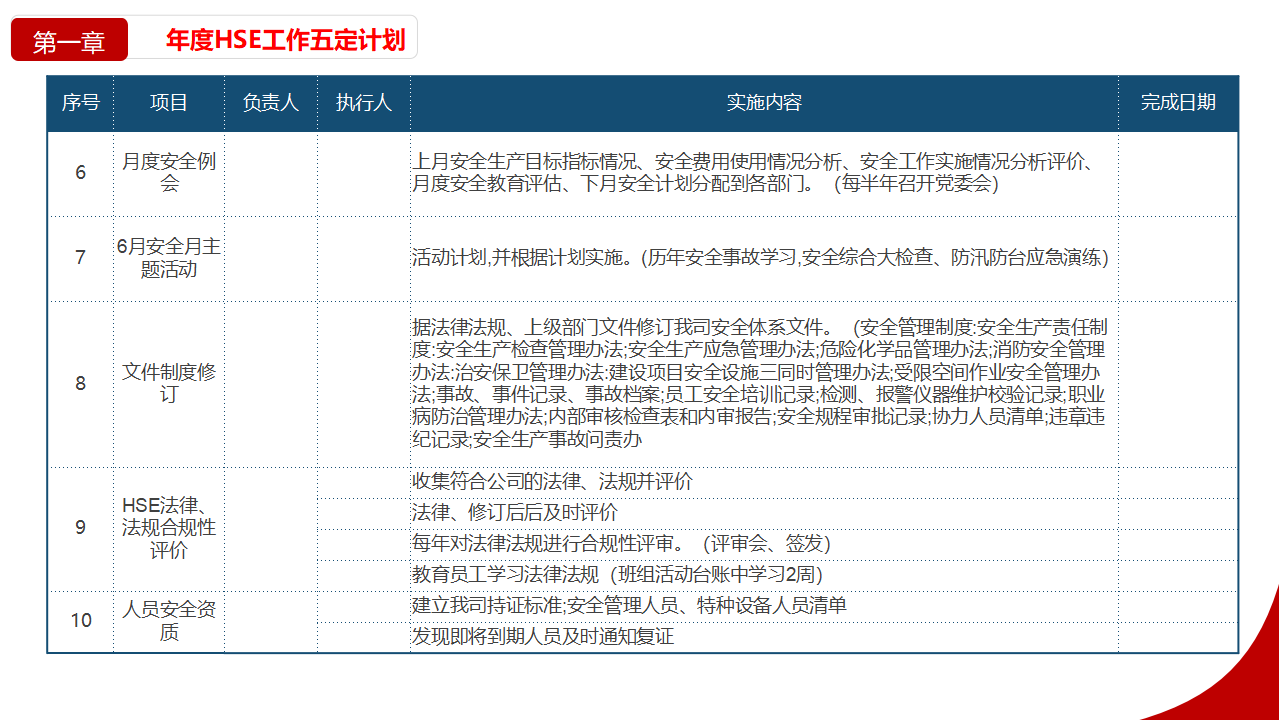Select the 月度安全例会 project cell
Screen dimensions: 1279x720
tap(169, 173)
